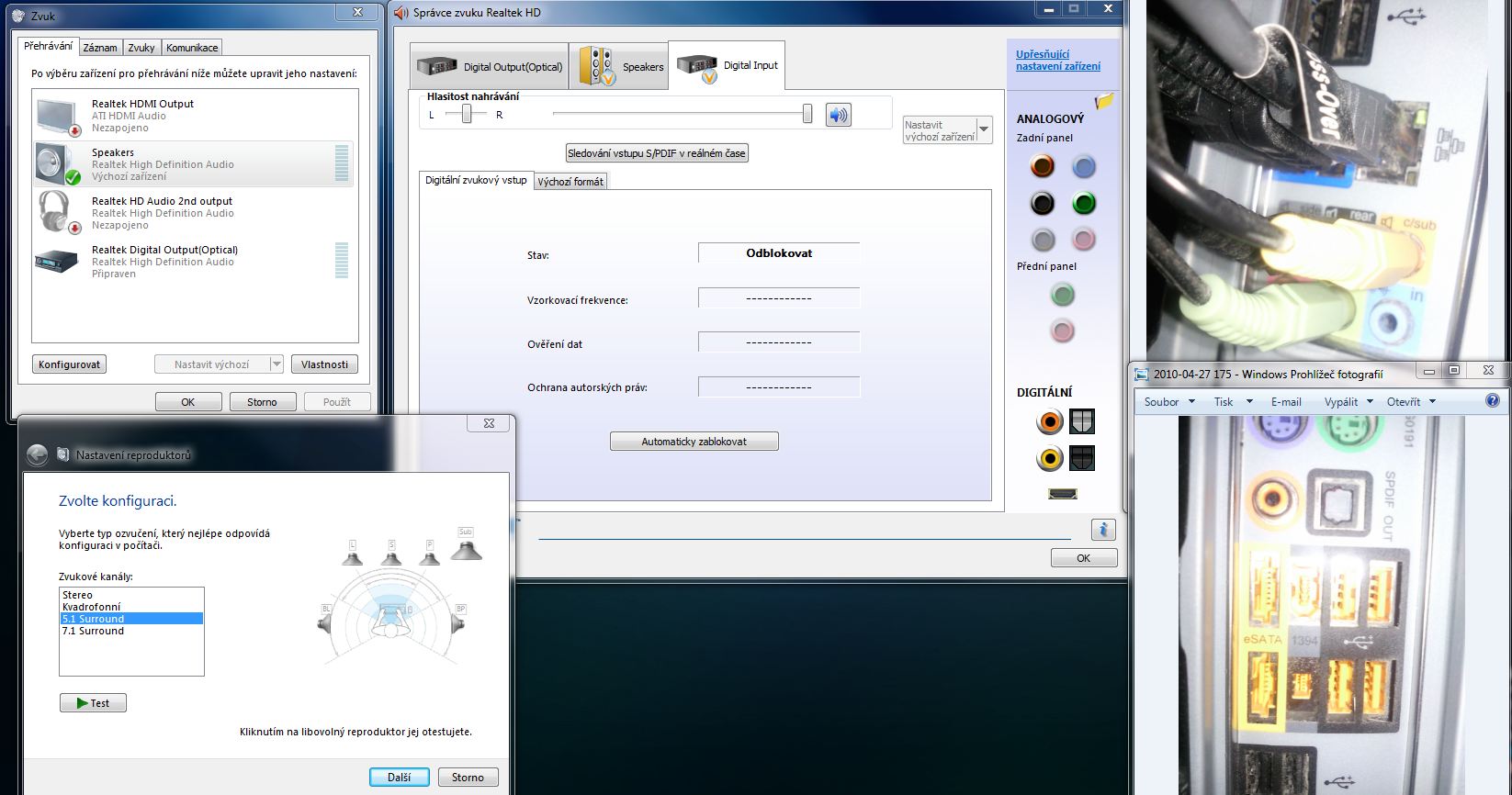Click Storno in the Zvuk window
This screenshot has height=795, width=1512.
click(x=262, y=402)
